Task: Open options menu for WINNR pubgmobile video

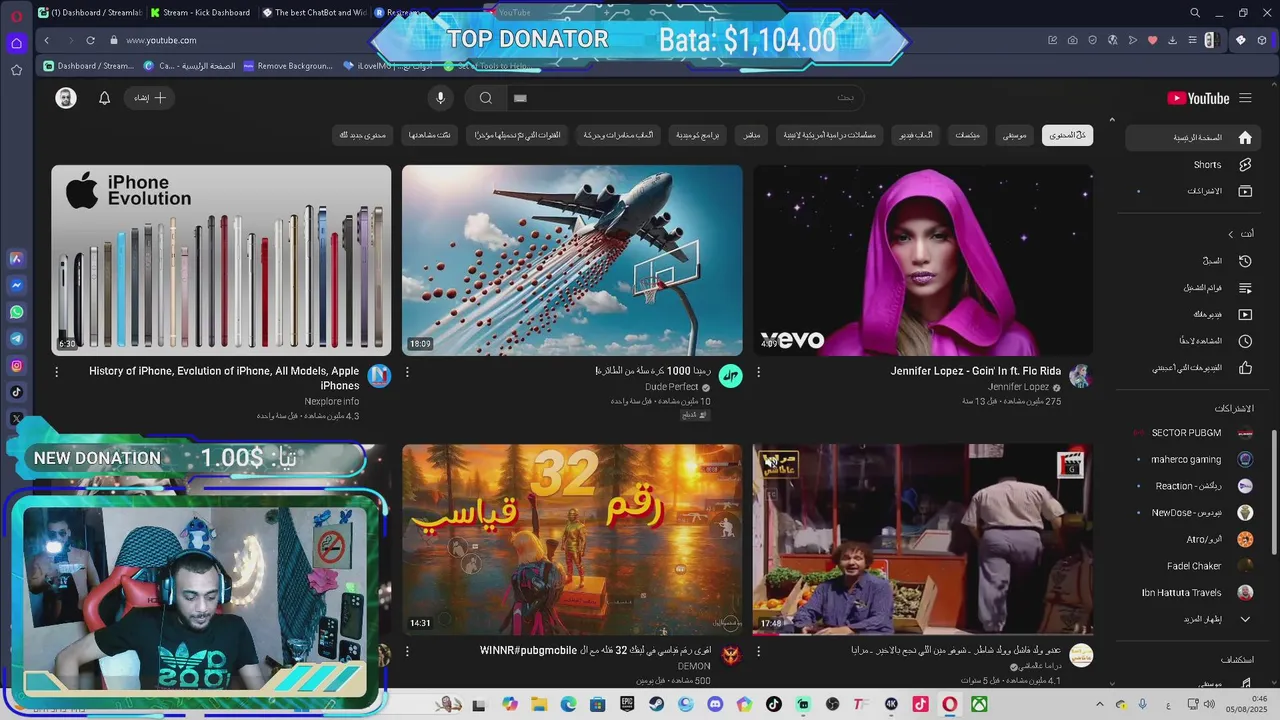Action: [x=407, y=651]
